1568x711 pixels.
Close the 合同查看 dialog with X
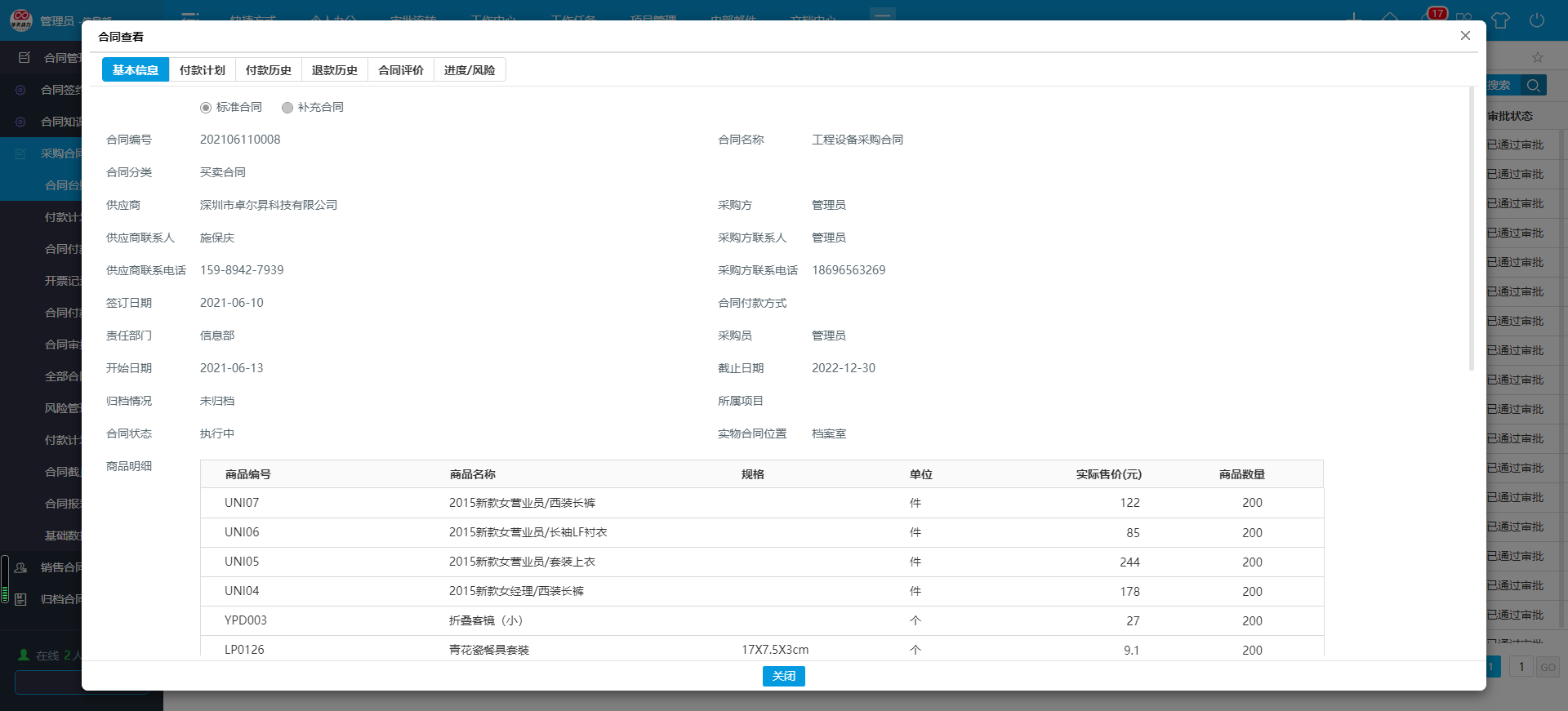coord(1465,36)
